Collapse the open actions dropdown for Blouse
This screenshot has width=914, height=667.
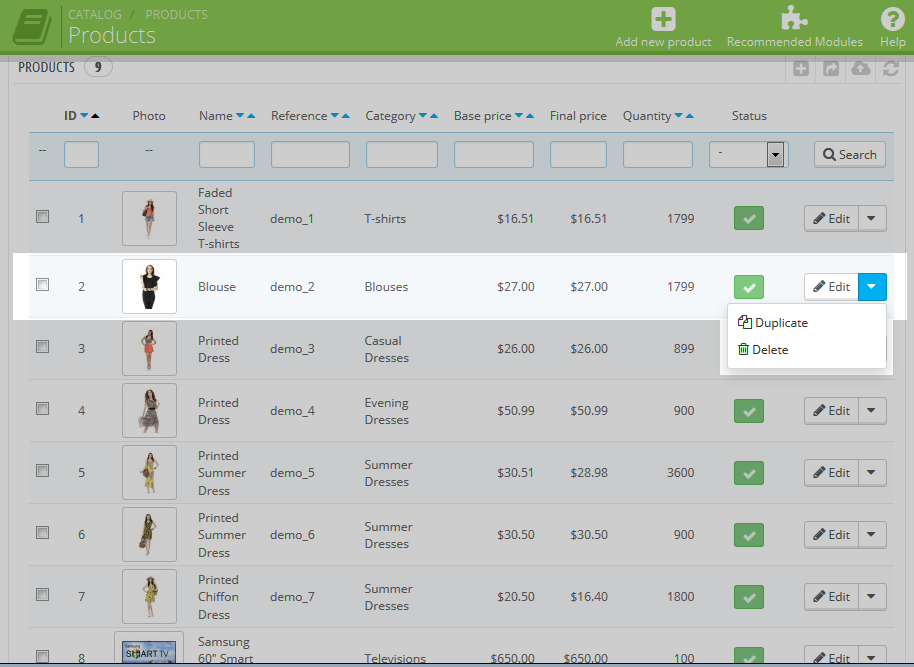pyautogui.click(x=872, y=287)
